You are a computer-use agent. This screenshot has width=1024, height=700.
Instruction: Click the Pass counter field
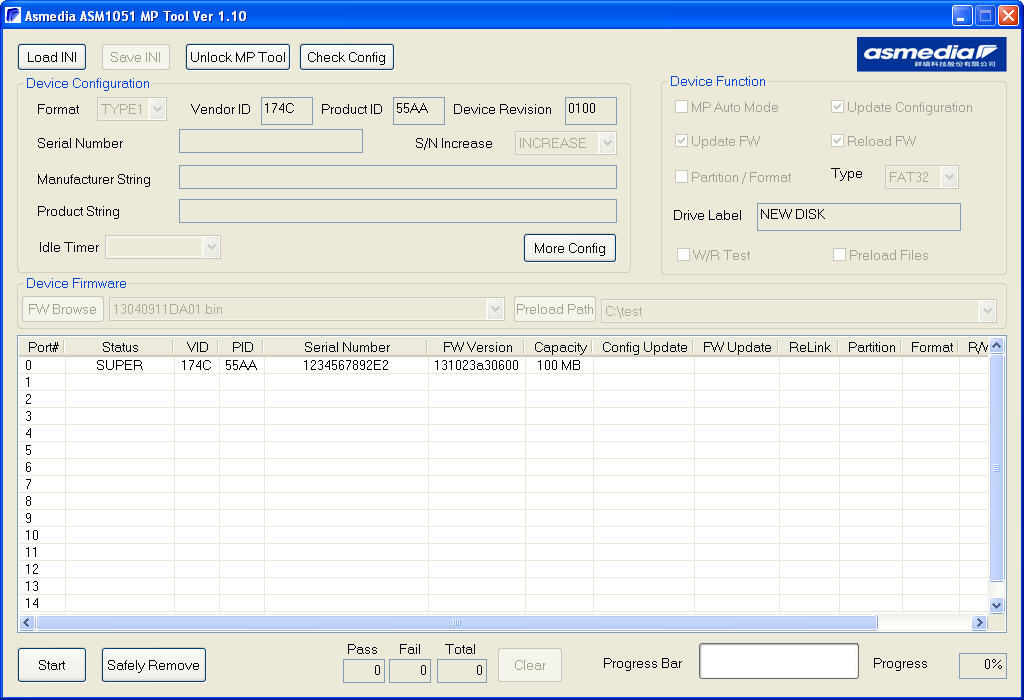364,671
